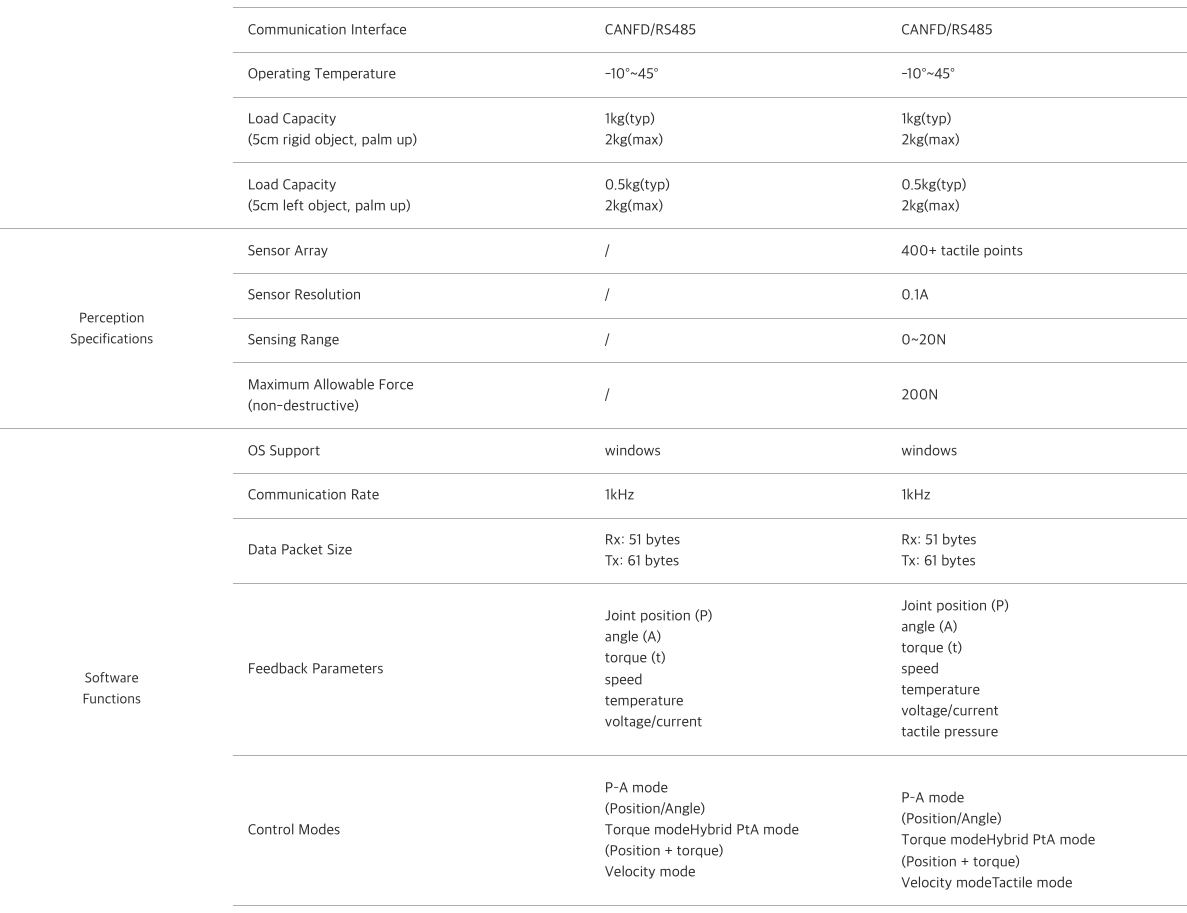
Task: Click the "400+ tactile points" value
Action: pos(961,251)
